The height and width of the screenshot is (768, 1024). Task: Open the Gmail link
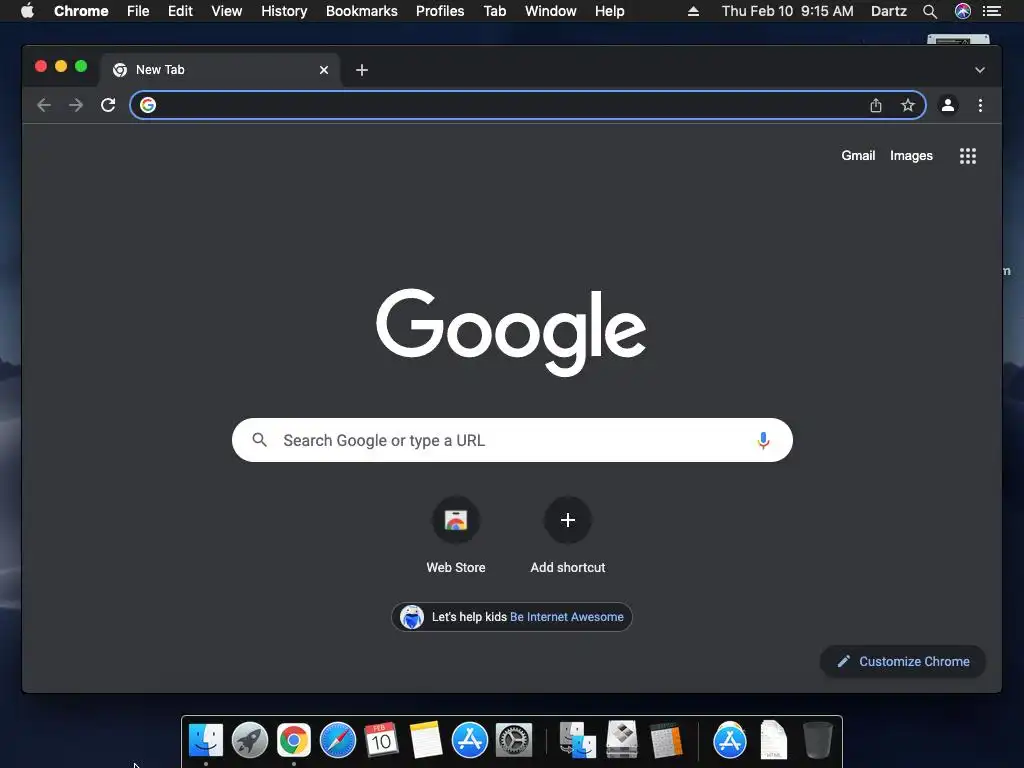tap(858, 155)
